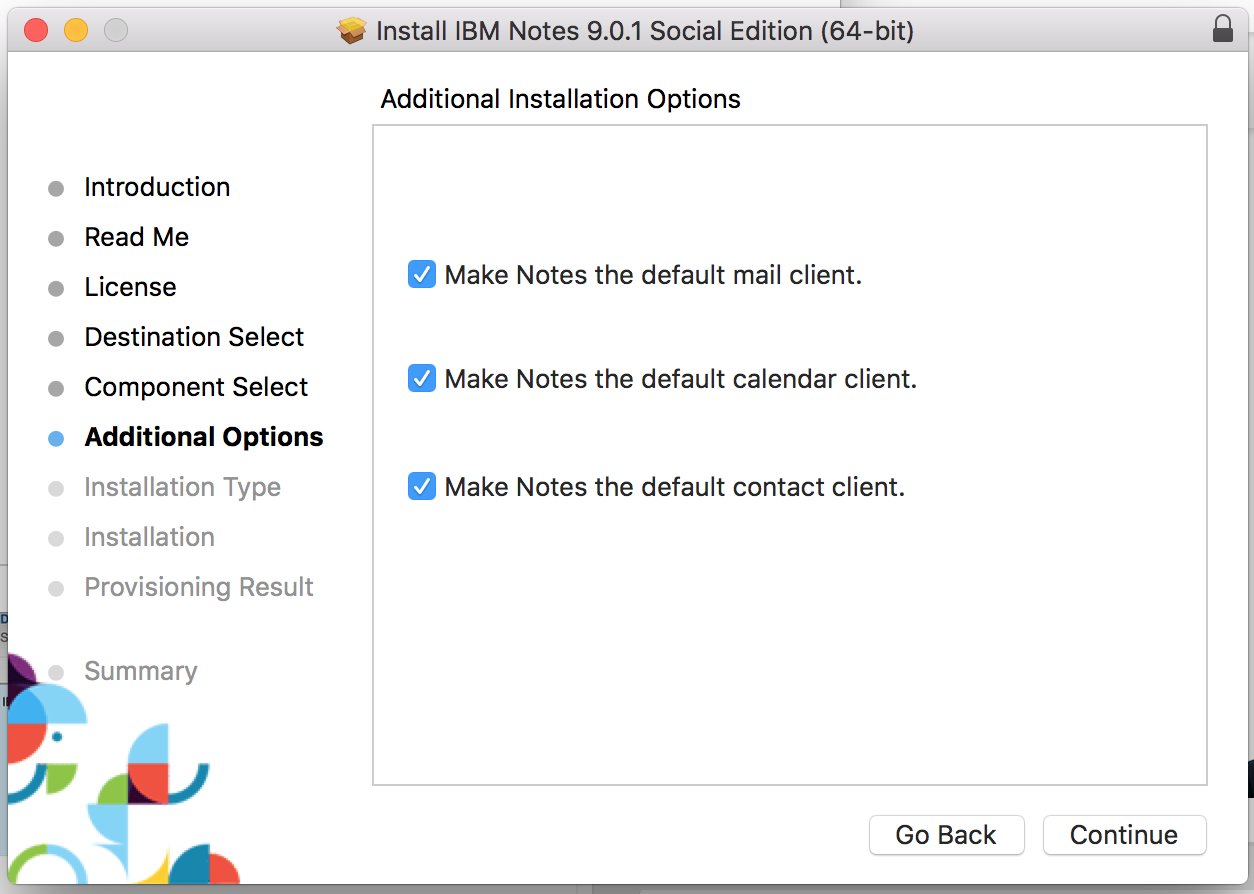Click the lock icon in title bar
The height and width of the screenshot is (894, 1254).
click(1222, 30)
